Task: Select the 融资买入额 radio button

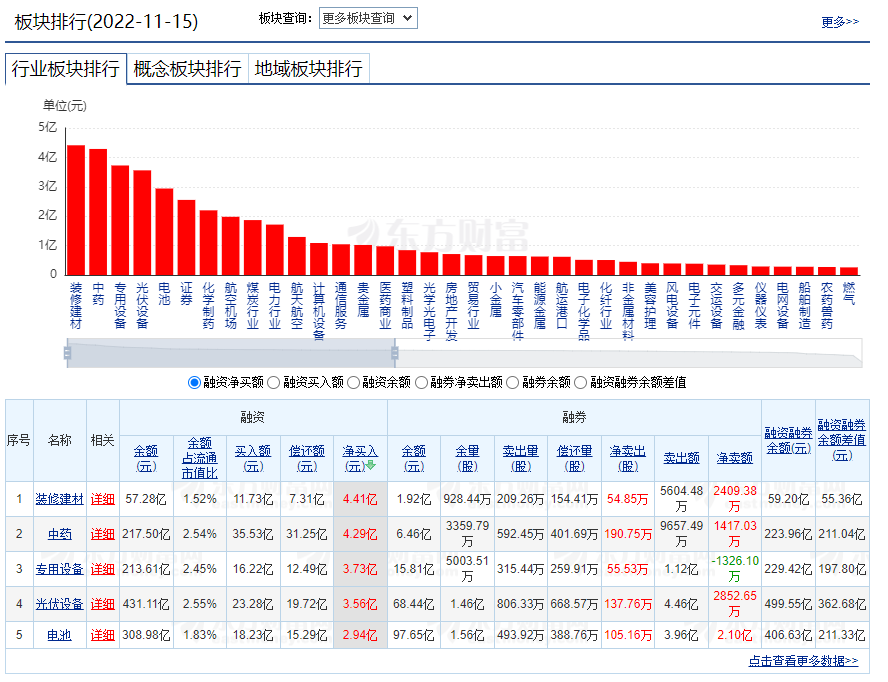Action: pyautogui.click(x=274, y=382)
